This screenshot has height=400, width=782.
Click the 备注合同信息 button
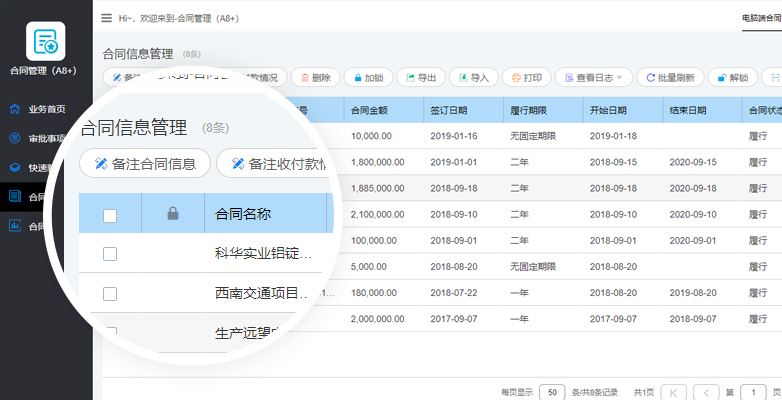pos(145,163)
